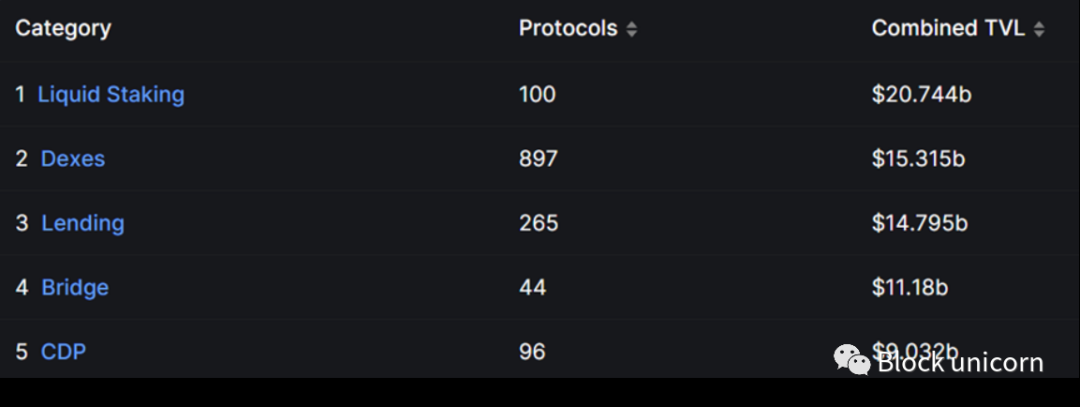This screenshot has width=1080, height=407.
Task: Click the Combined TVL column header
Action: click(x=948, y=28)
